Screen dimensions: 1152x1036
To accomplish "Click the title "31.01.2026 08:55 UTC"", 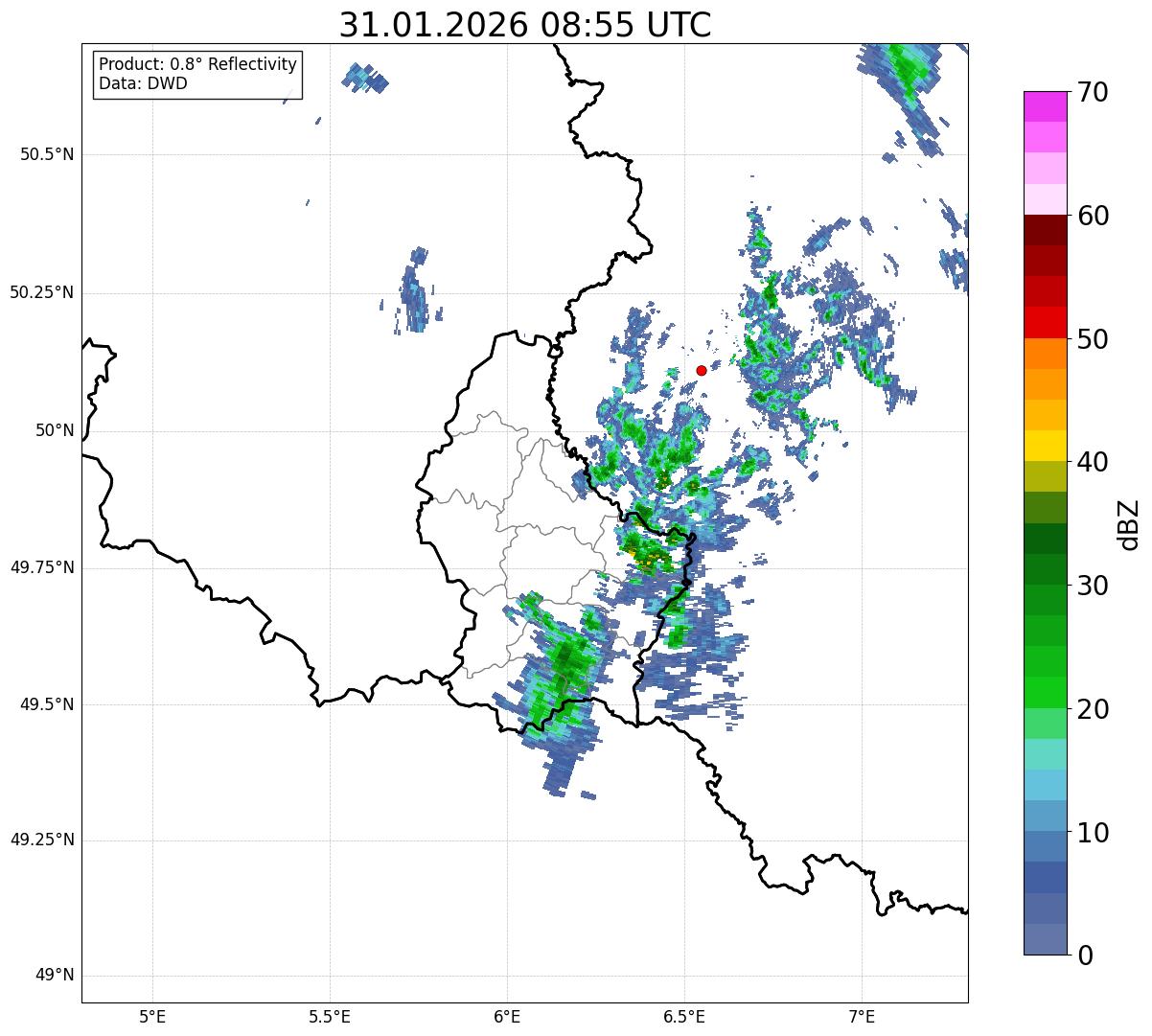I will (525, 25).
